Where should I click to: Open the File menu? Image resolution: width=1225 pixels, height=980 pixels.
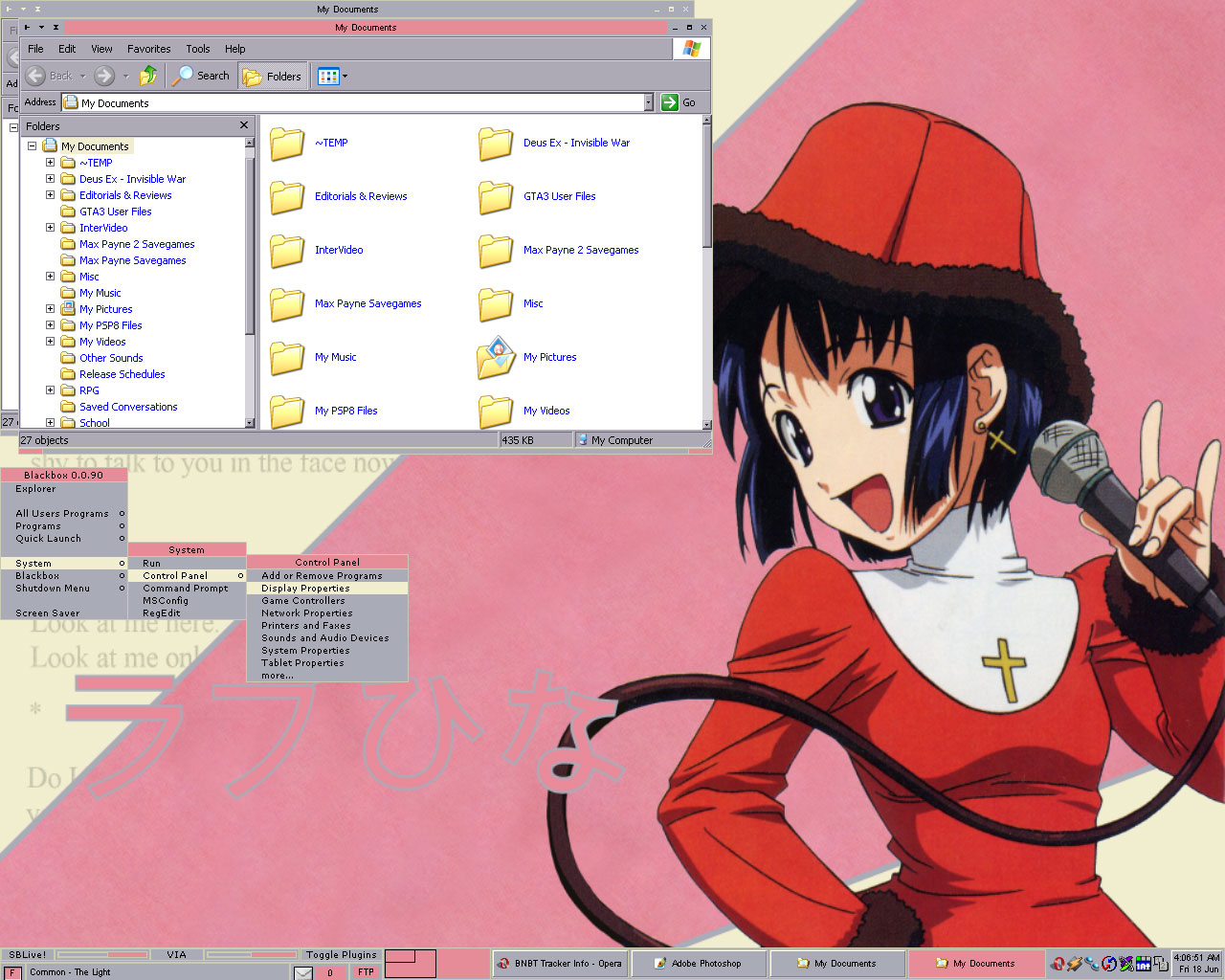coord(35,49)
